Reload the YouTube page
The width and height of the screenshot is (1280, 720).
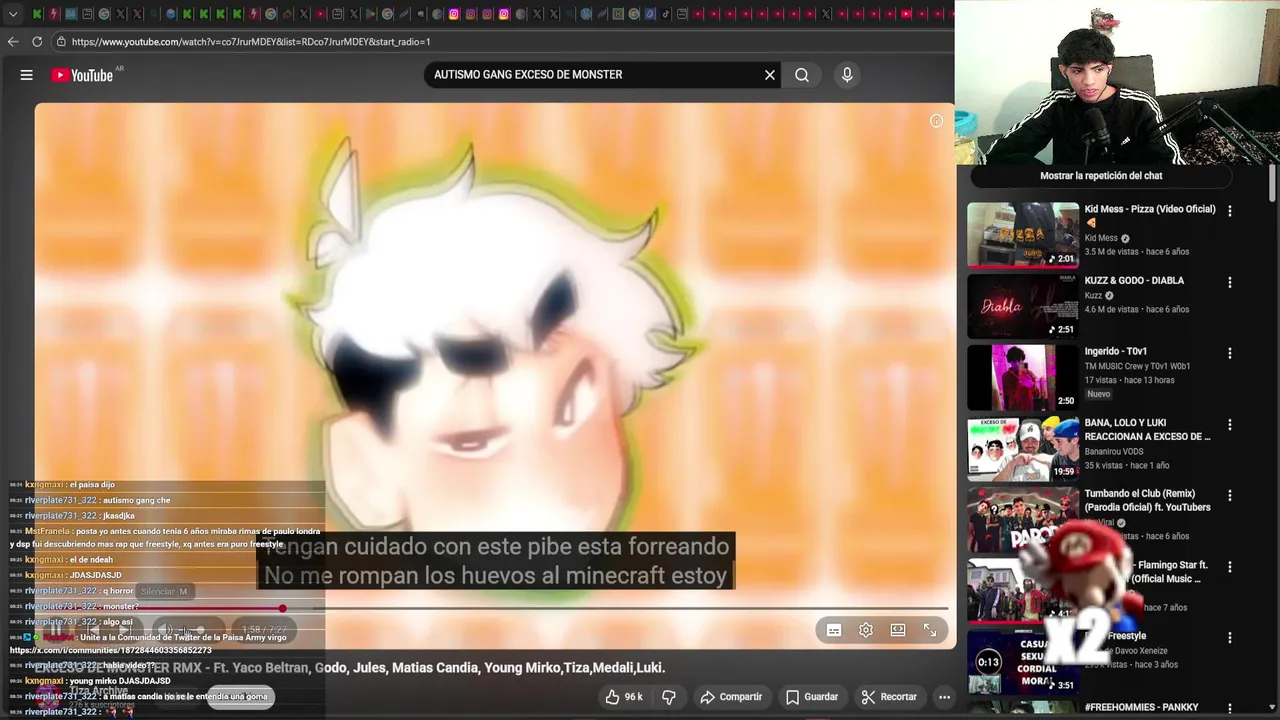click(37, 42)
